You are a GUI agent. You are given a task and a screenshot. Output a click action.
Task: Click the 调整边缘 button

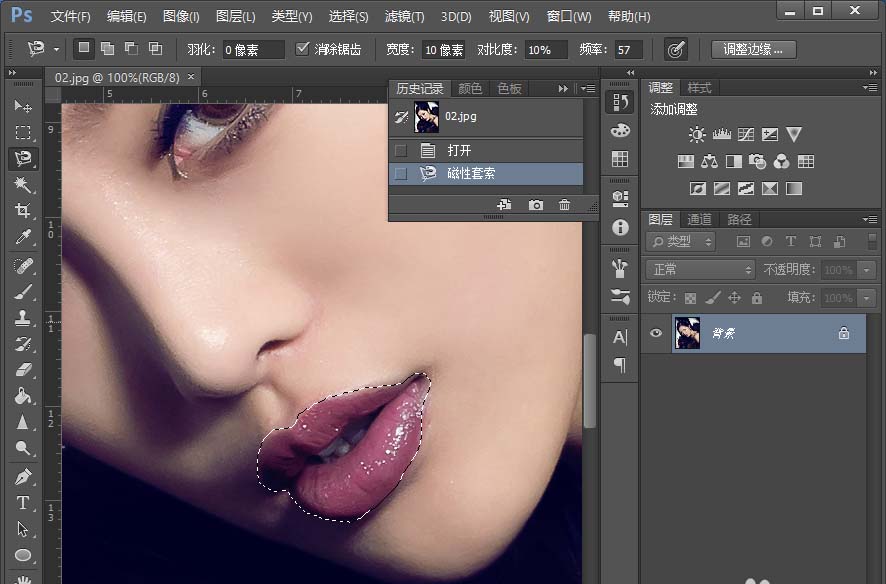[753, 49]
